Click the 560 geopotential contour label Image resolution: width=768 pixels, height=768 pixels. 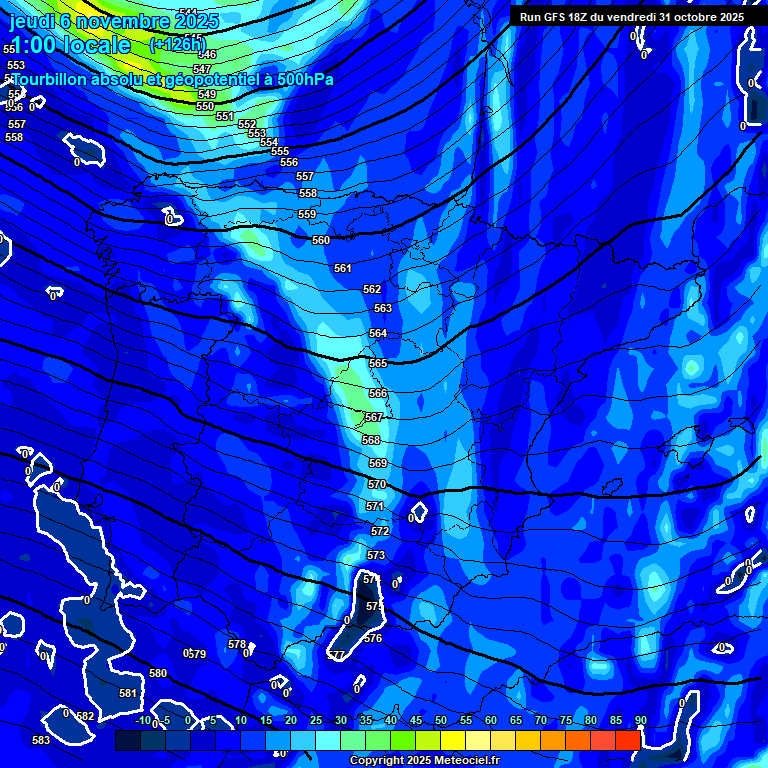point(320,241)
